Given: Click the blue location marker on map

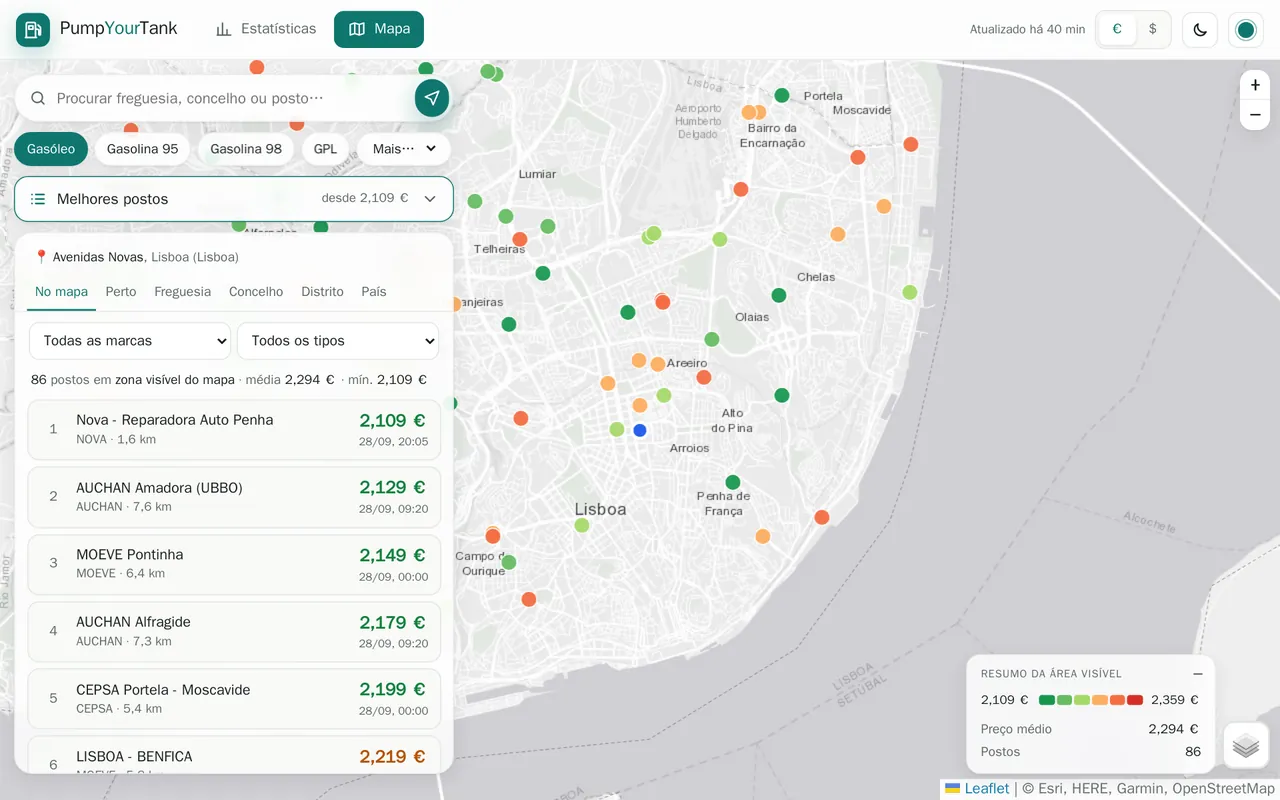Looking at the screenshot, I should click(x=640, y=430).
